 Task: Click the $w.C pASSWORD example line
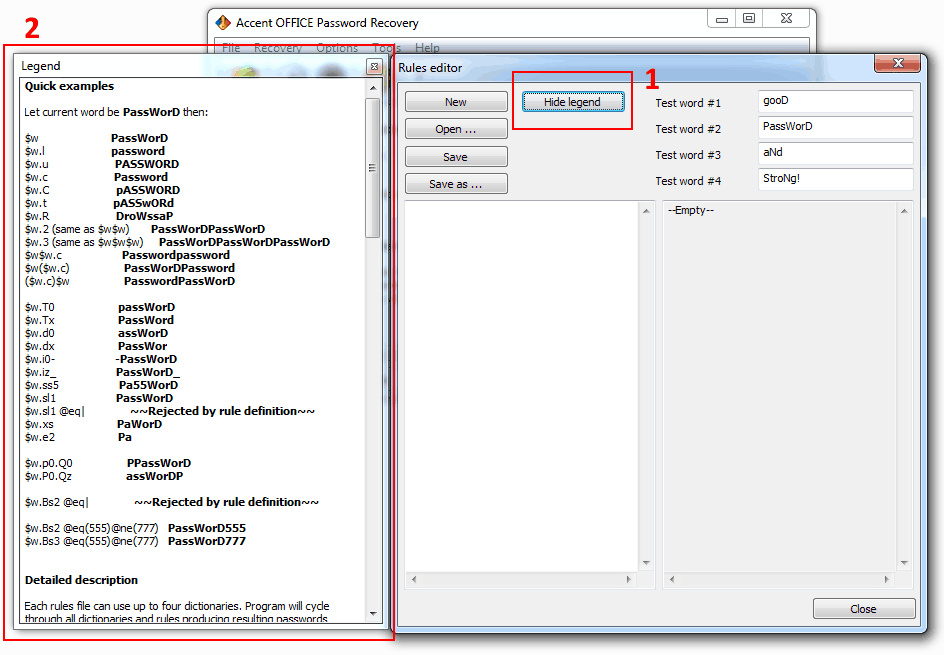tap(102, 190)
